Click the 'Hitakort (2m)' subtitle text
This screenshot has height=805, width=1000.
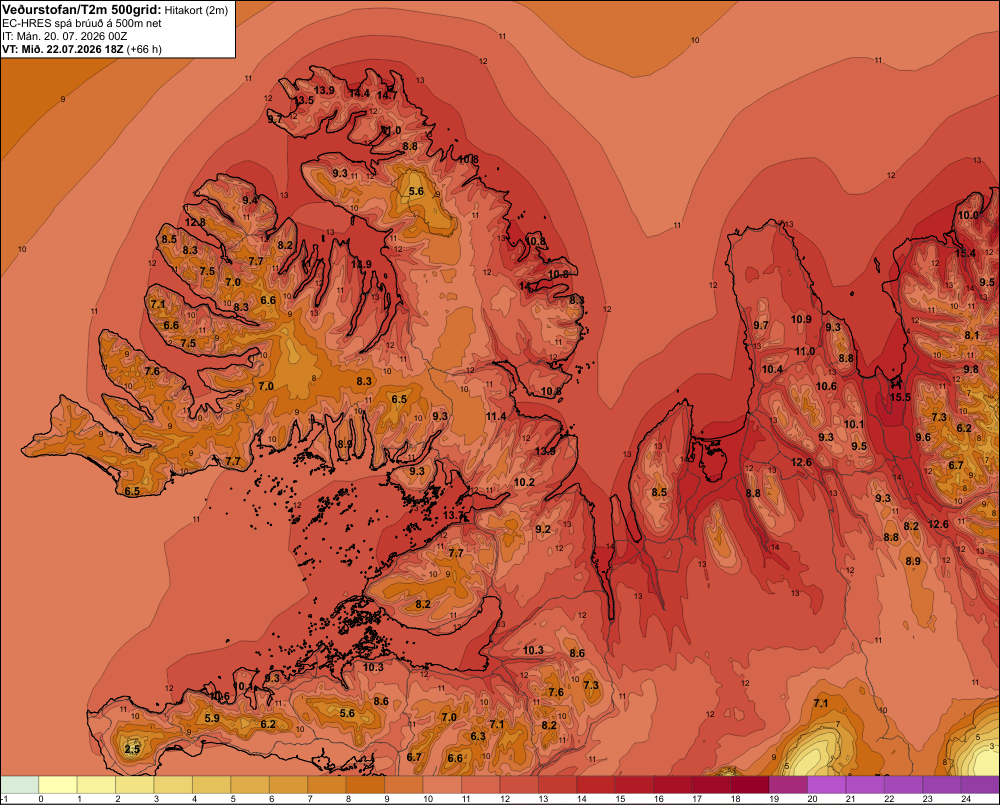tap(196, 10)
